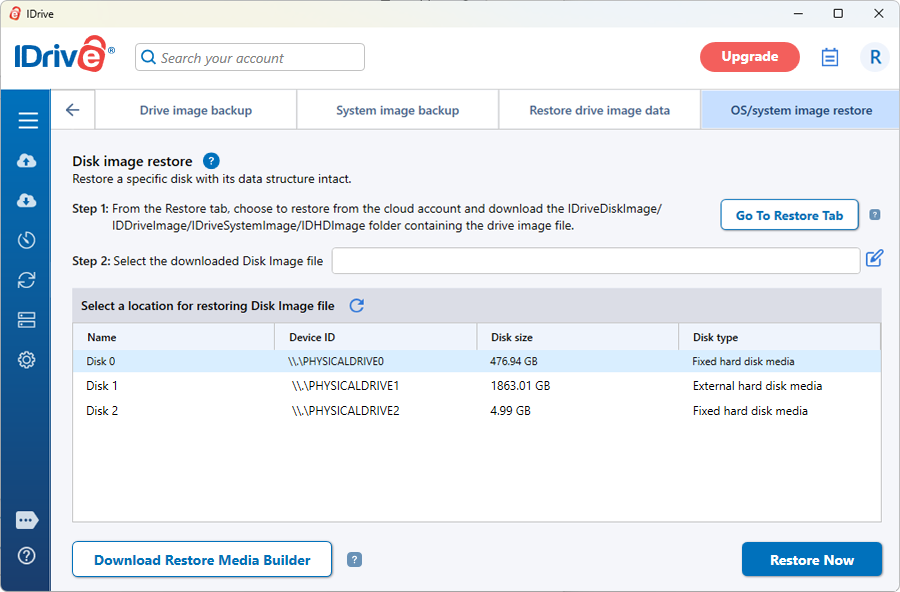900x592 pixels.
Task: Click the Disk size column header
Action: click(x=578, y=337)
